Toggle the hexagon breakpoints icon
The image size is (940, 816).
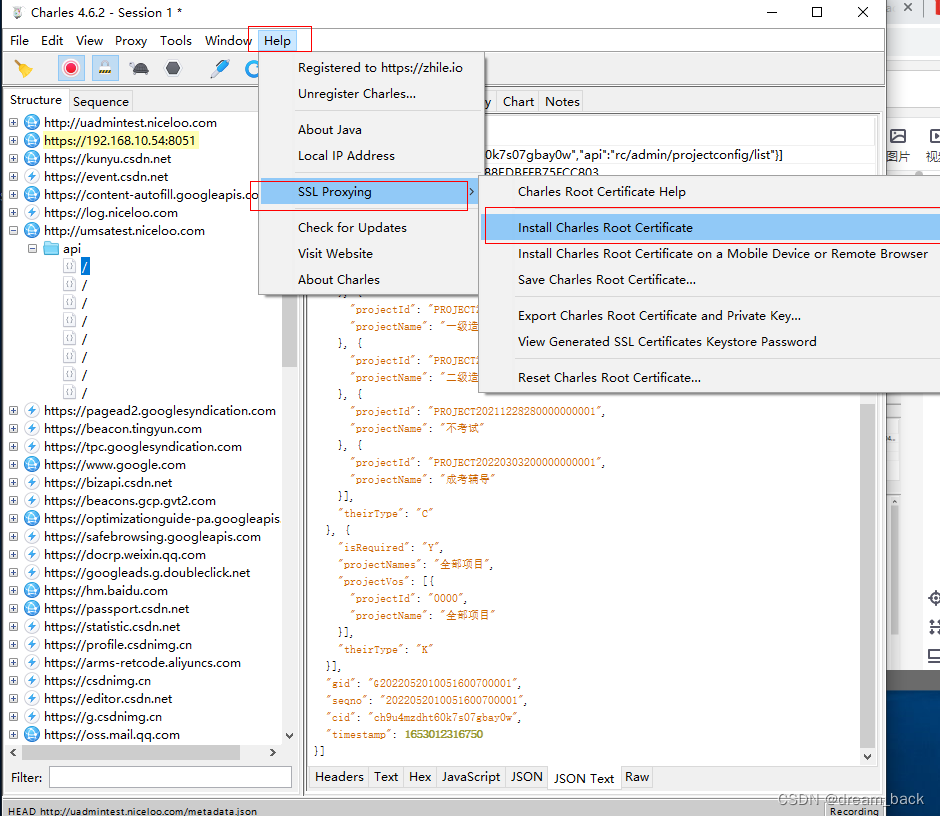point(173,68)
